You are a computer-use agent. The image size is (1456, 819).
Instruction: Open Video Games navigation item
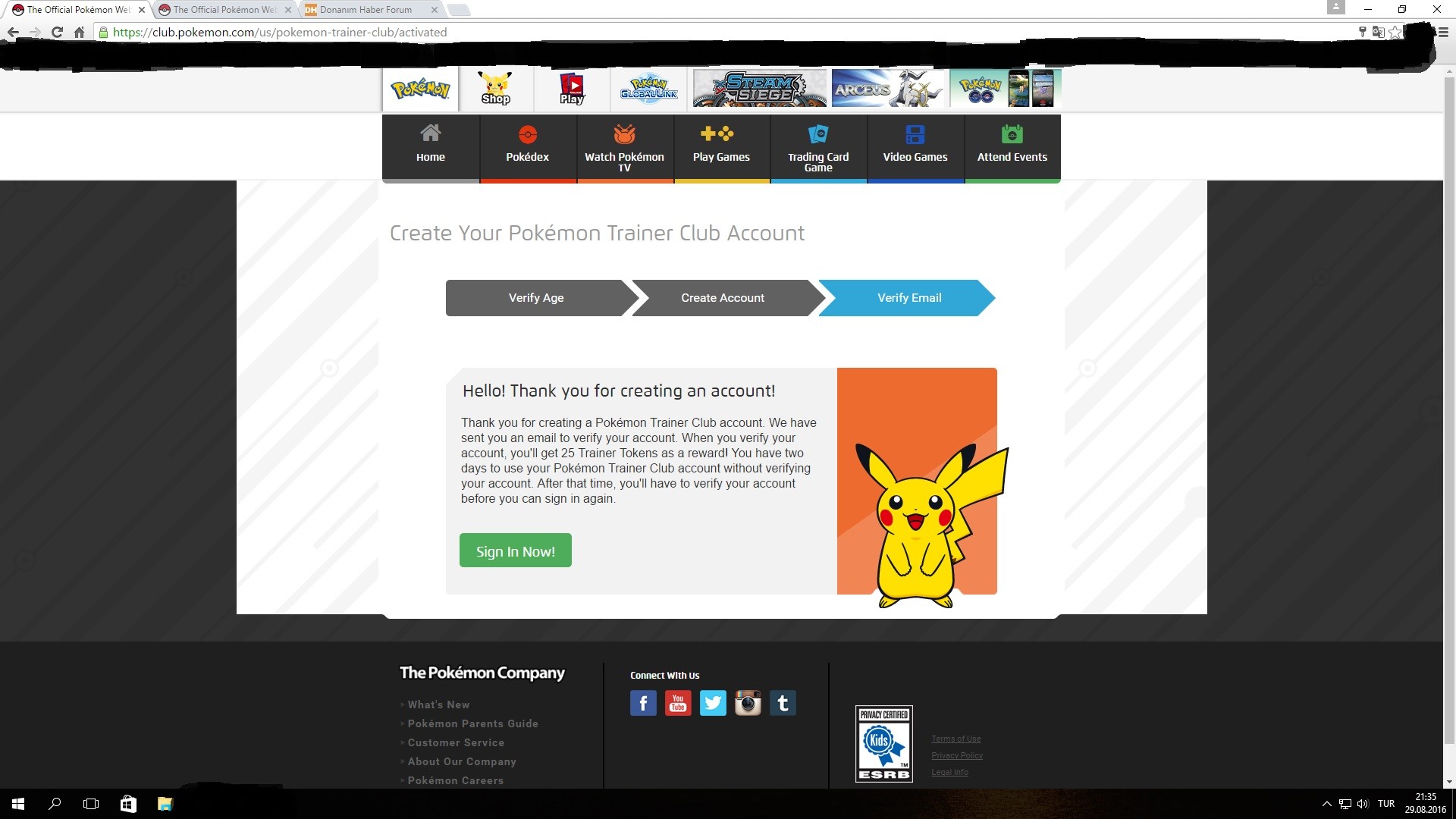coord(915,148)
